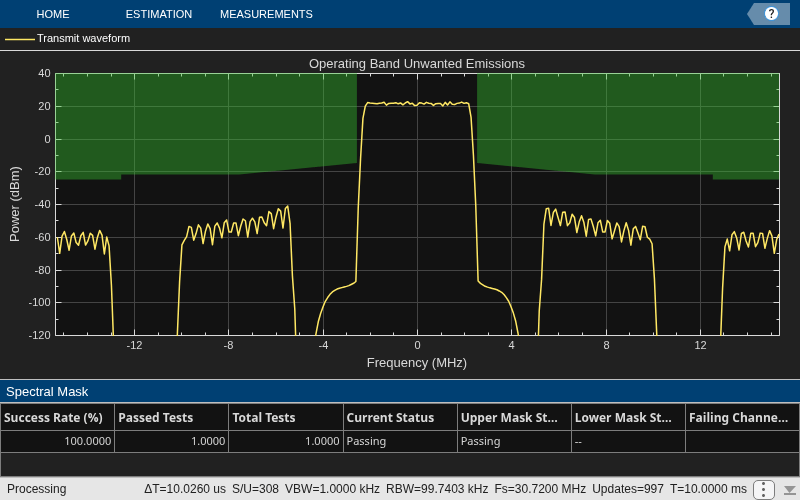Viewport: 800px width, 500px height.
Task: Click the 12 tick on frequency axis
Action: point(701,345)
